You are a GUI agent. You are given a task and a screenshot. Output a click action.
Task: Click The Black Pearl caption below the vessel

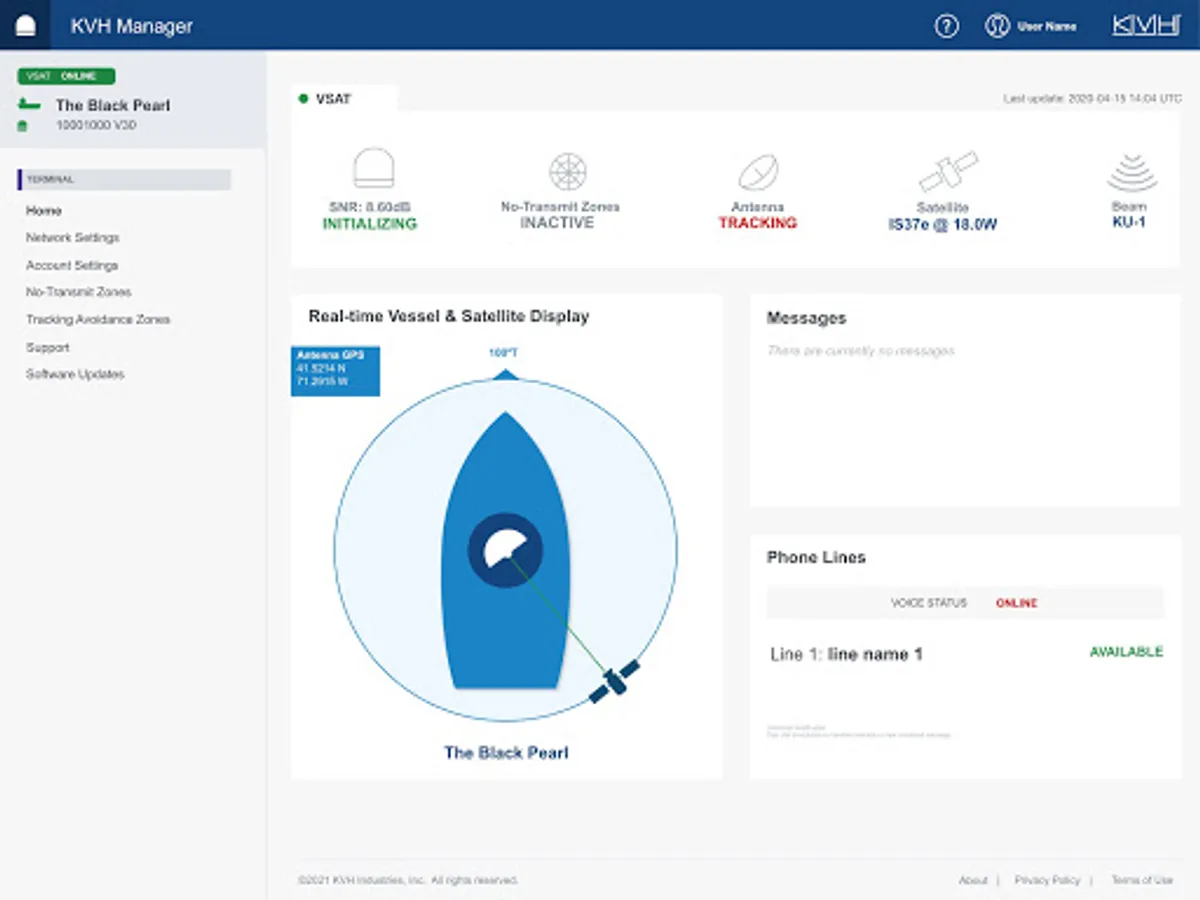pyautogui.click(x=506, y=753)
